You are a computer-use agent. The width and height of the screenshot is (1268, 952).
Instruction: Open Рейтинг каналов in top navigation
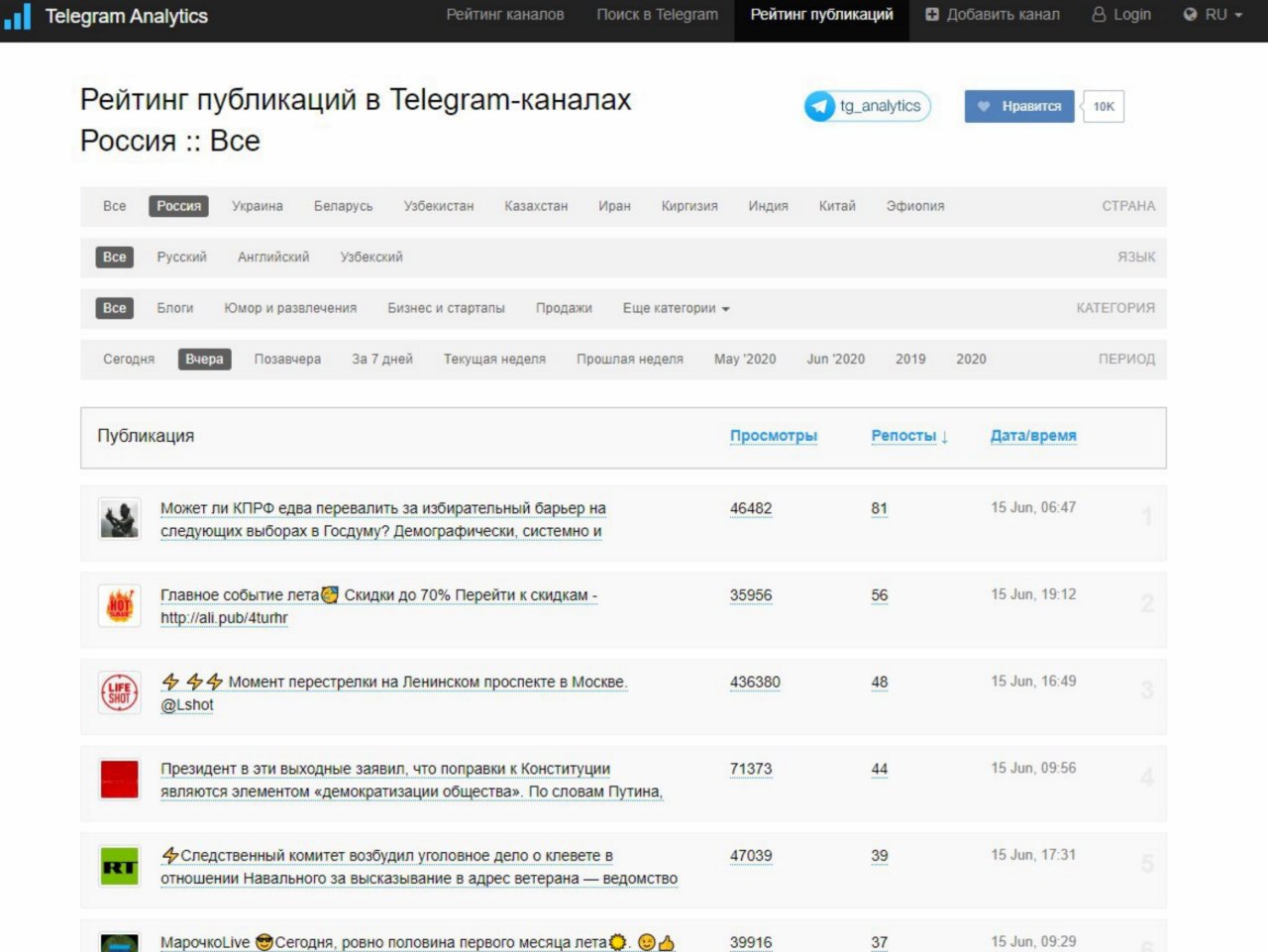pyautogui.click(x=505, y=15)
